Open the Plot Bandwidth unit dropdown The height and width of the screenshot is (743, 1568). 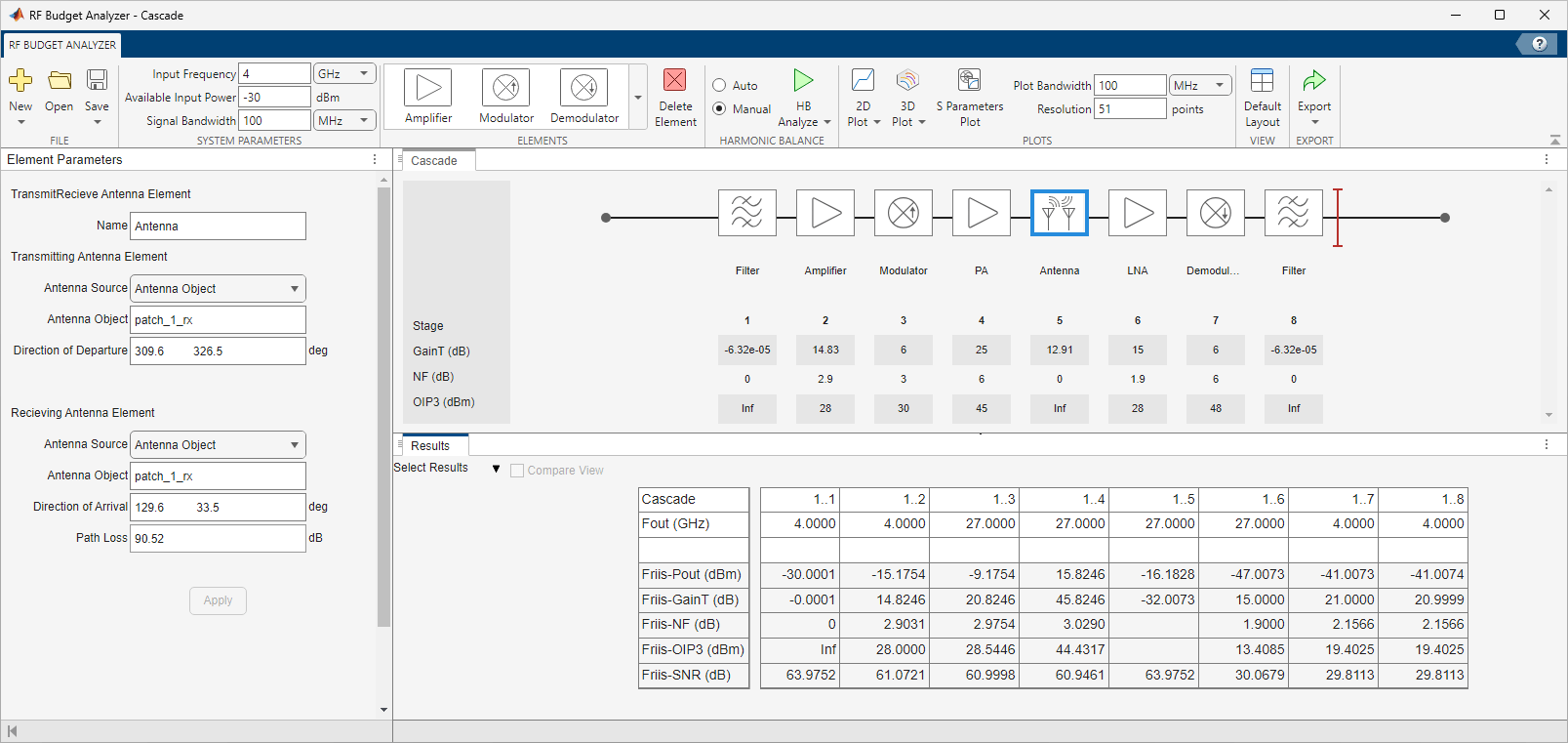(1200, 86)
